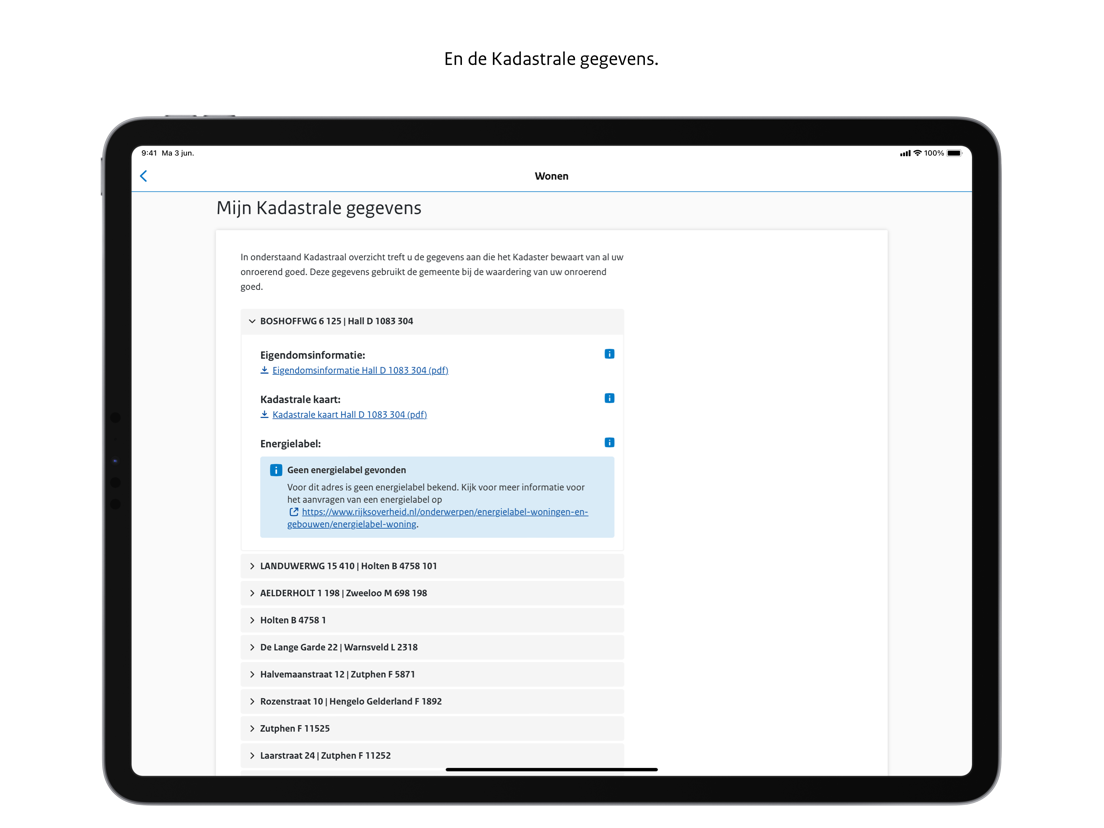1104x828 pixels.
Task: Download Kadastrale kaart Hall D 1083 304 pdf
Action: tap(350, 415)
